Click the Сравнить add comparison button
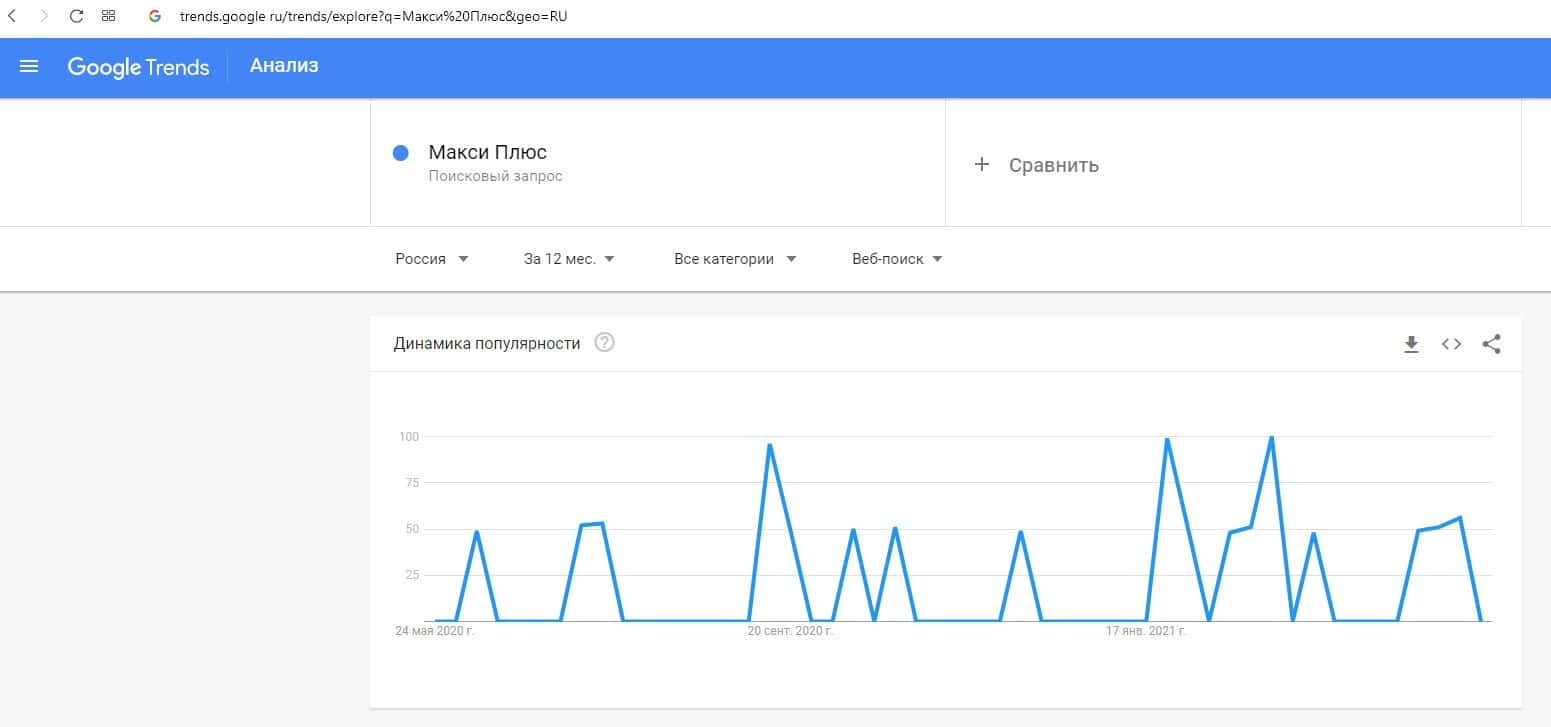This screenshot has height=727, width=1551. coord(1037,165)
